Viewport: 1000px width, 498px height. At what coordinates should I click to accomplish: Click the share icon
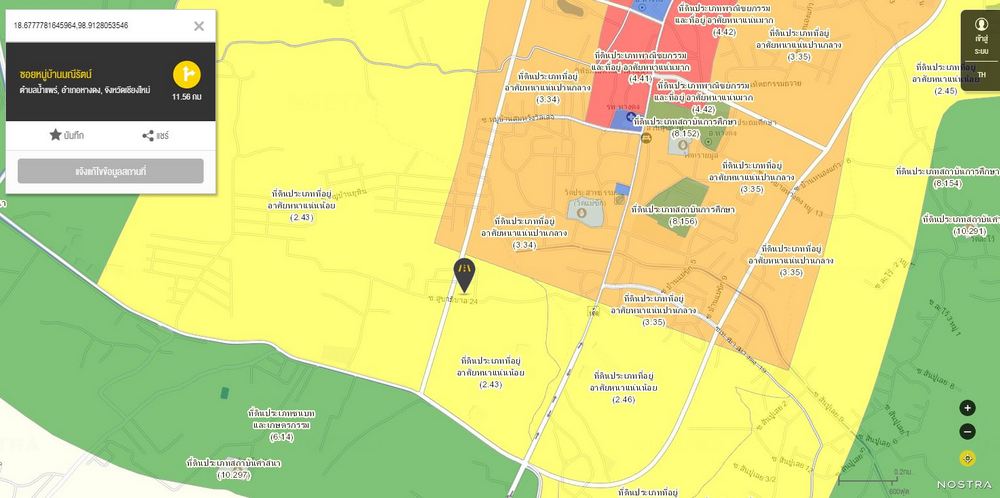tap(148, 135)
